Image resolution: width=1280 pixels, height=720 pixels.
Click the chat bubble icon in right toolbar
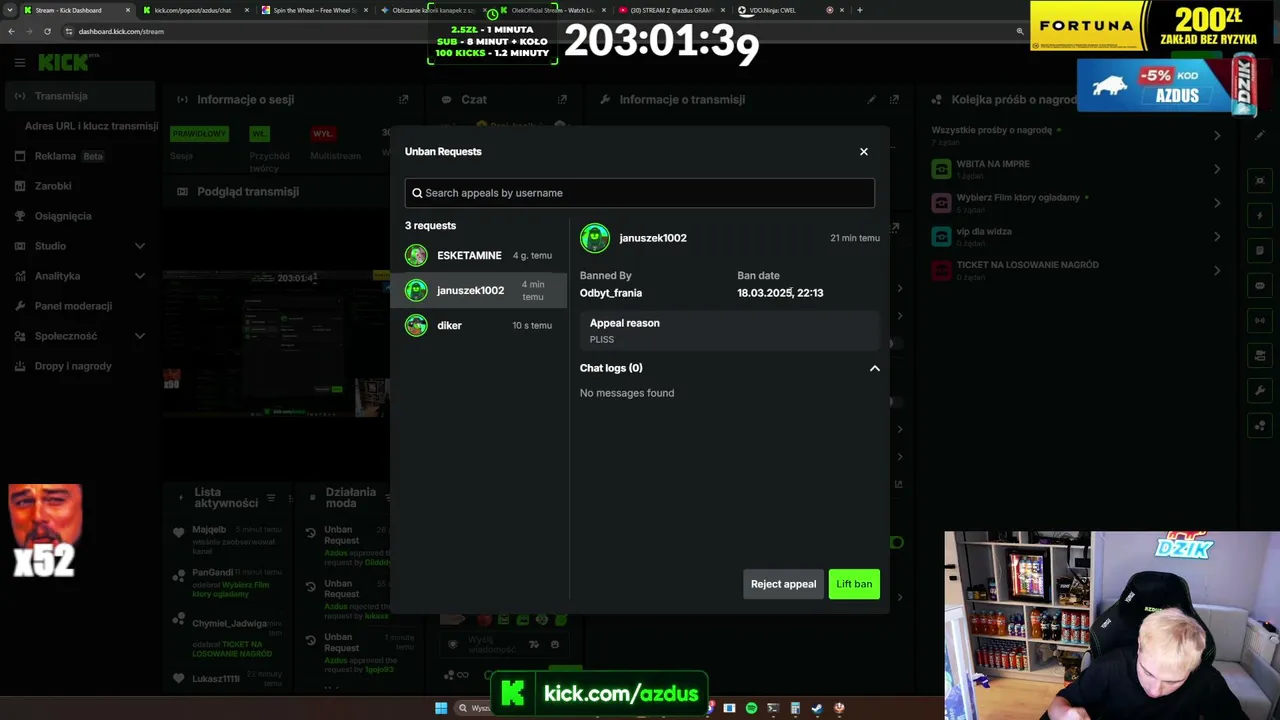tap(1260, 286)
